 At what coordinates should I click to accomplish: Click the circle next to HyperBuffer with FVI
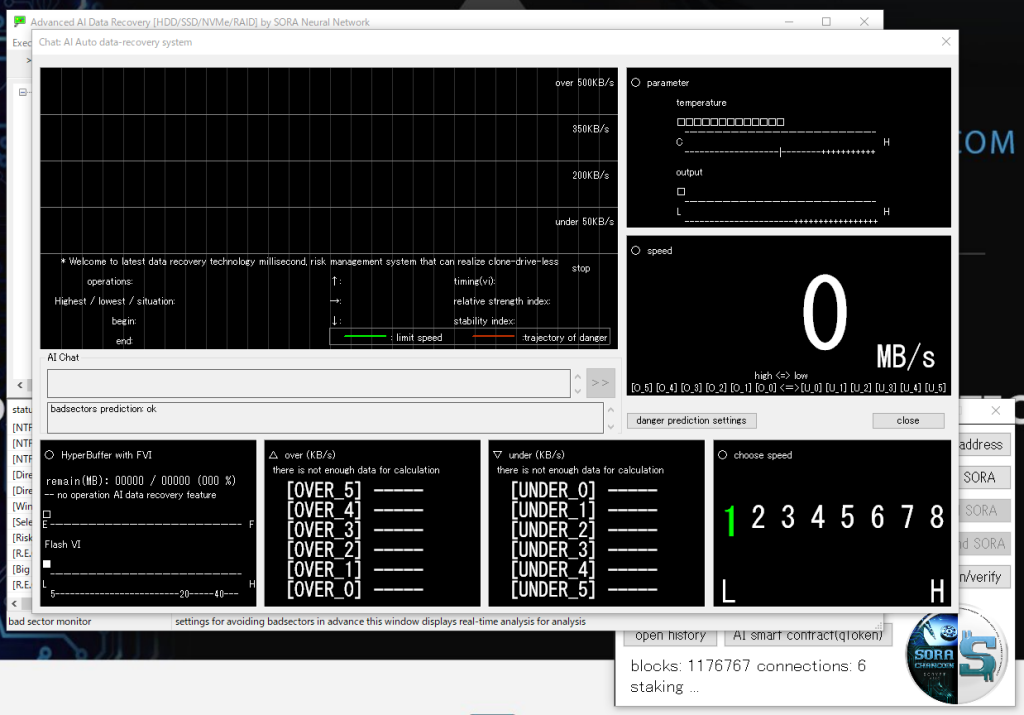pyautogui.click(x=49, y=455)
